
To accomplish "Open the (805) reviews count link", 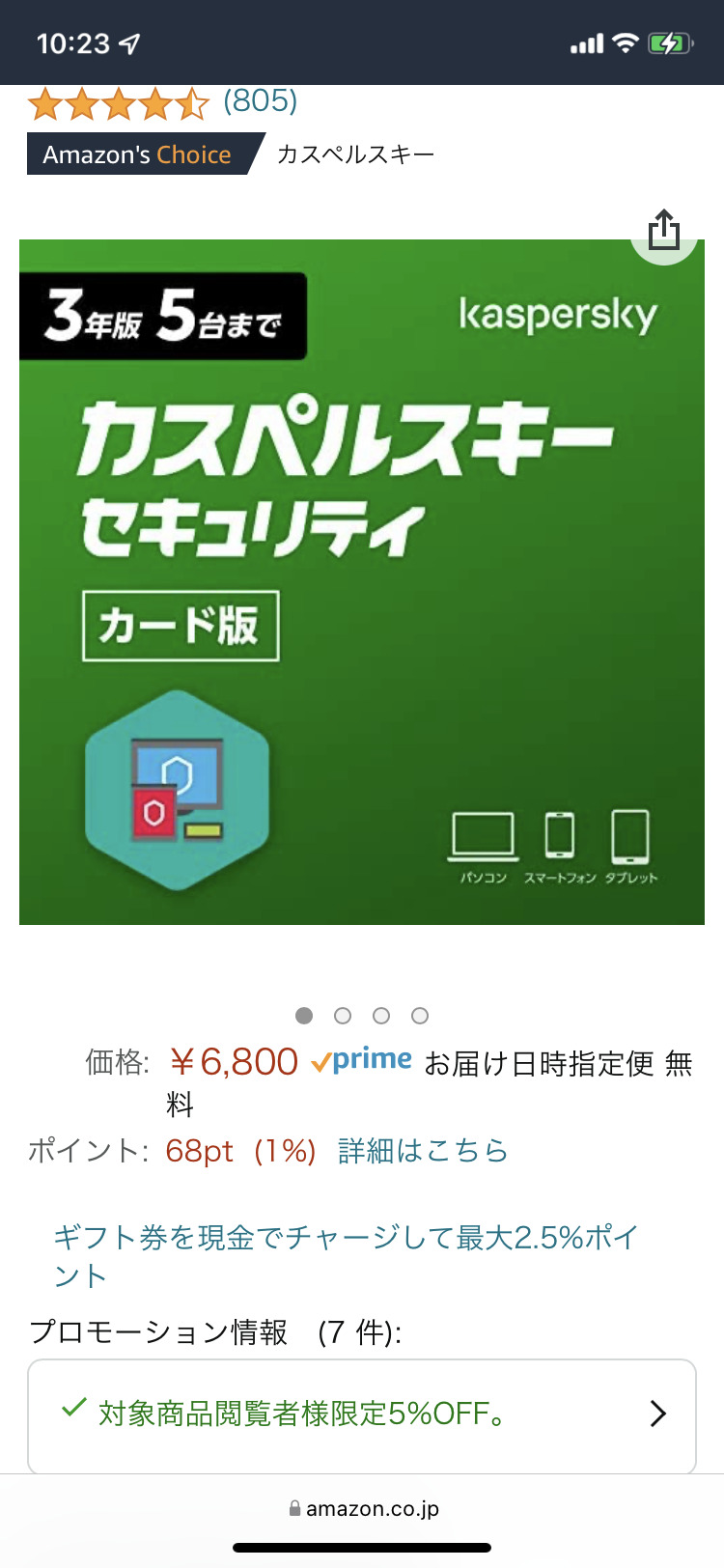I will (x=261, y=100).
